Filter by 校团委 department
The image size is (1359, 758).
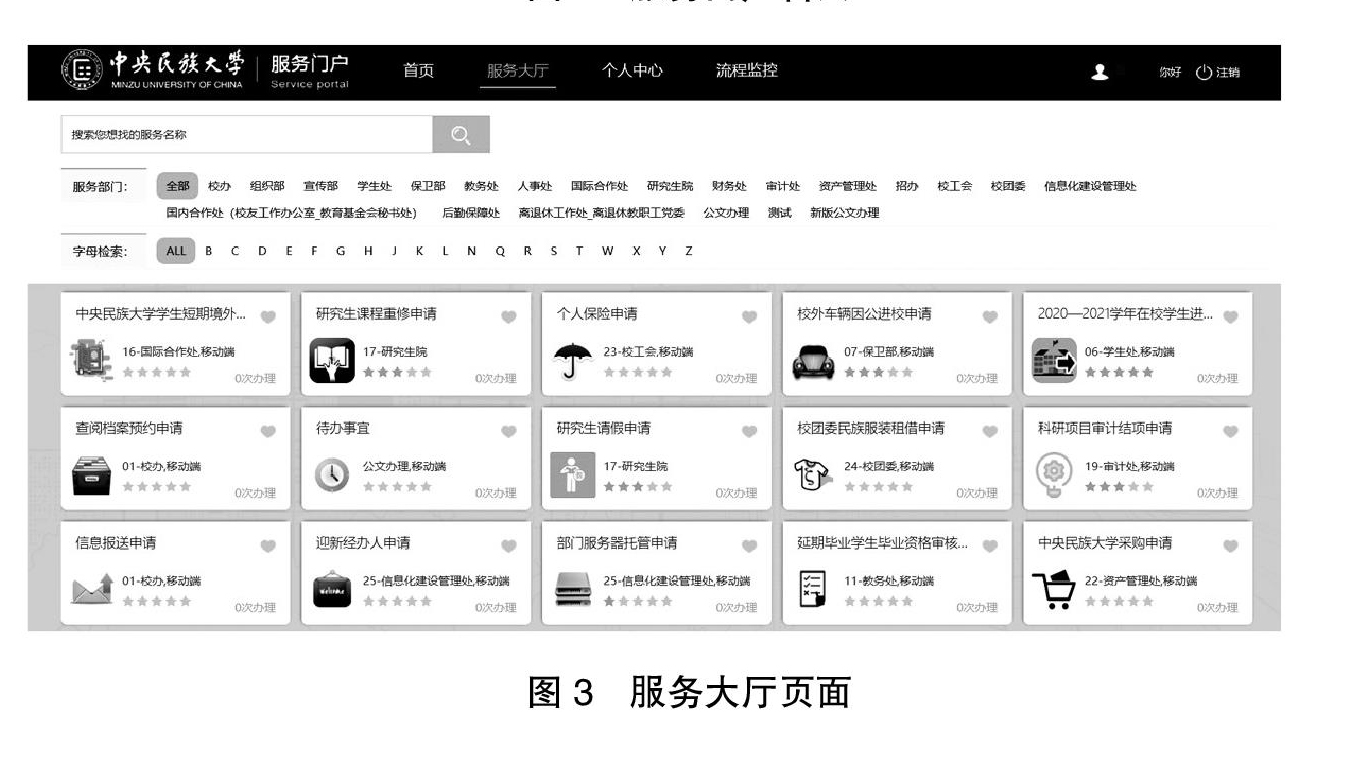coord(1008,186)
